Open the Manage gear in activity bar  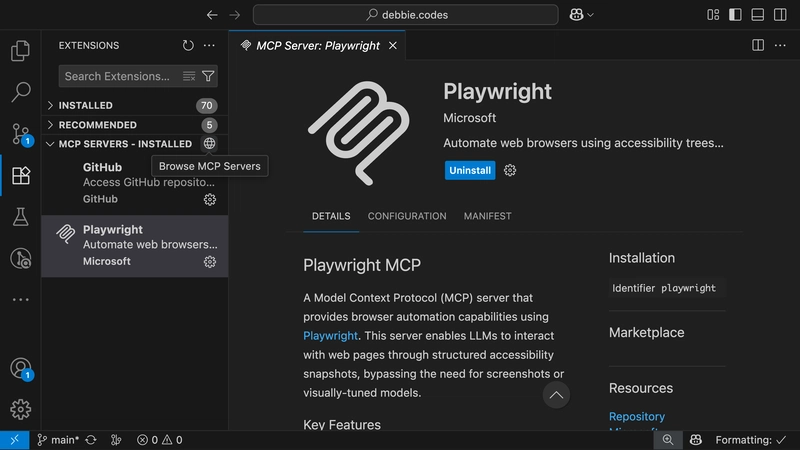[20, 409]
